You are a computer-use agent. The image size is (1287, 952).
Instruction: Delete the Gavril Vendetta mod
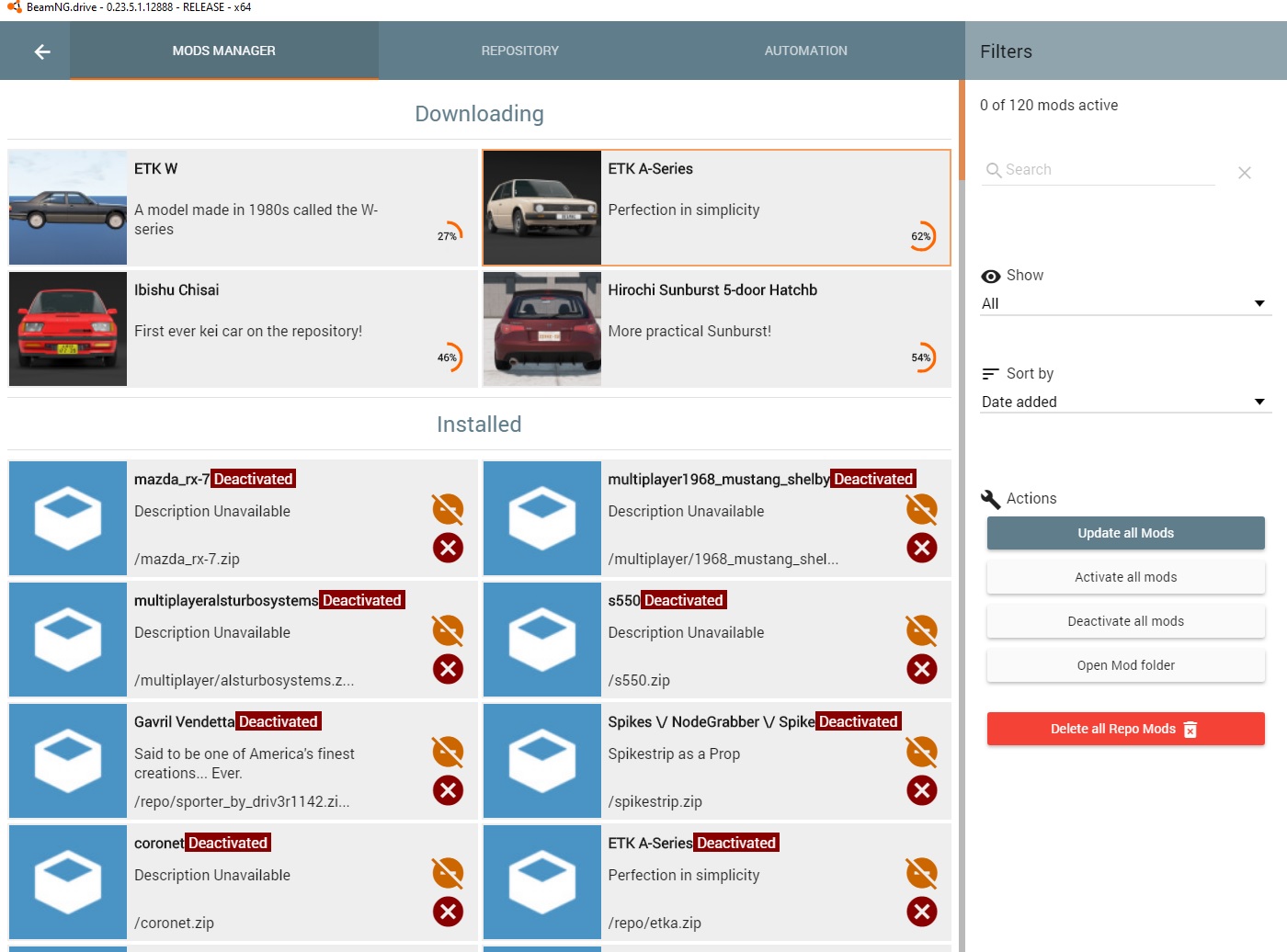click(448, 790)
